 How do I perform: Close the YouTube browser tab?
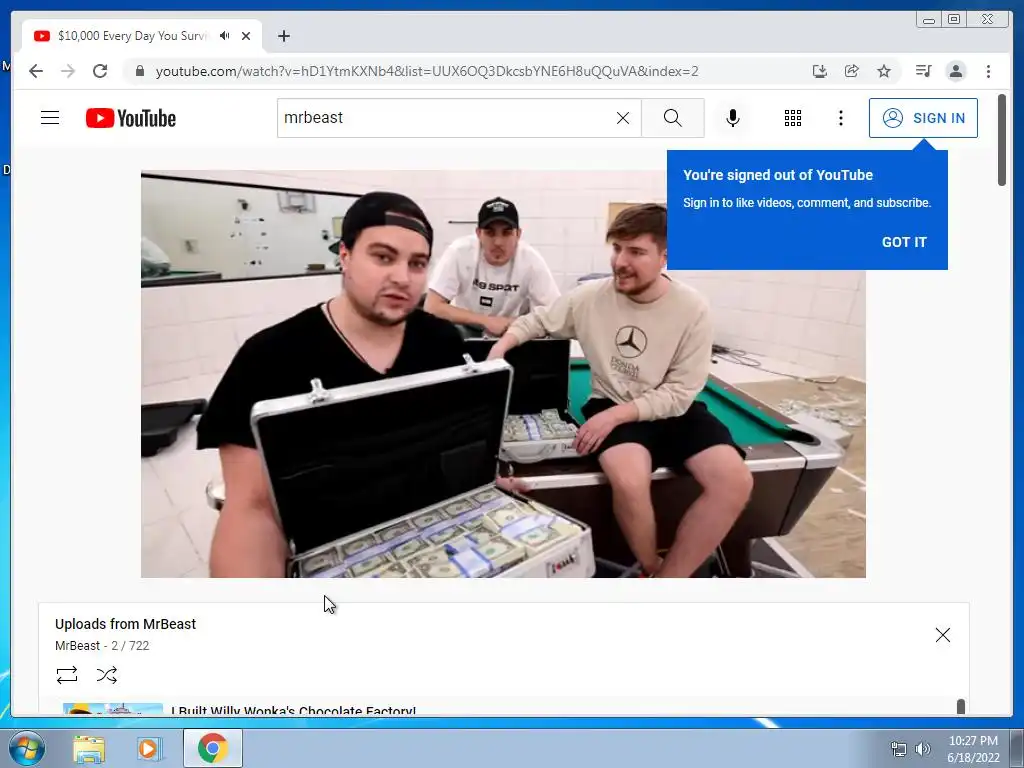246,36
